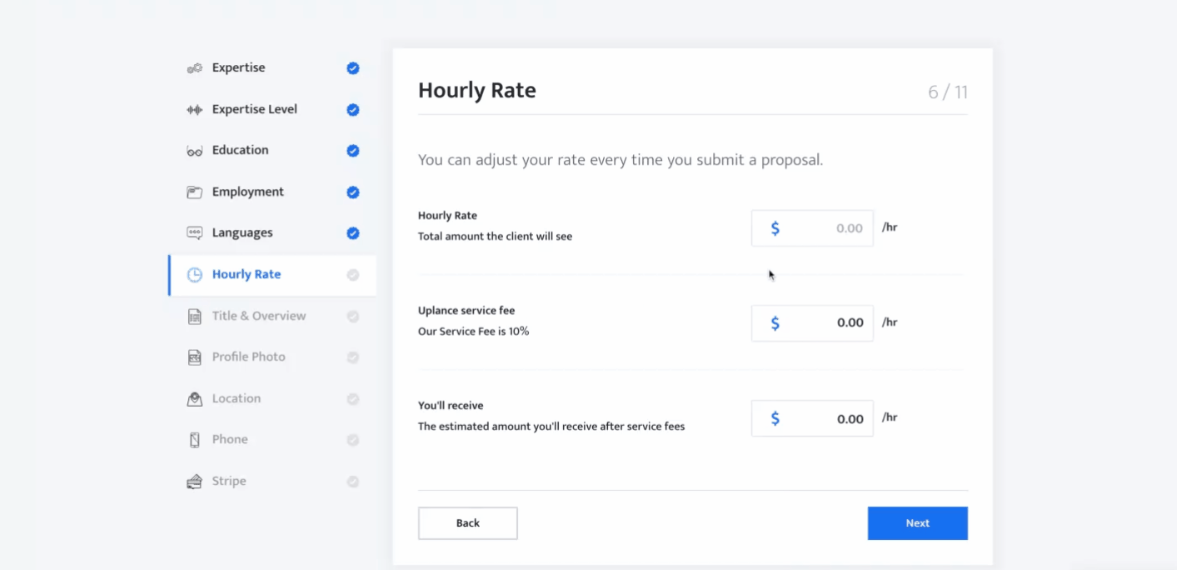Open the Languages step in sidebar
Screen dimensions: 1177x570
pyautogui.click(x=242, y=233)
